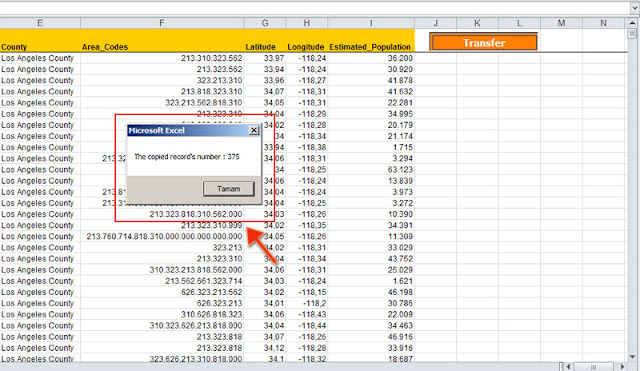The width and height of the screenshot is (640, 371).
Task: Select column M header
Action: pyautogui.click(x=561, y=23)
